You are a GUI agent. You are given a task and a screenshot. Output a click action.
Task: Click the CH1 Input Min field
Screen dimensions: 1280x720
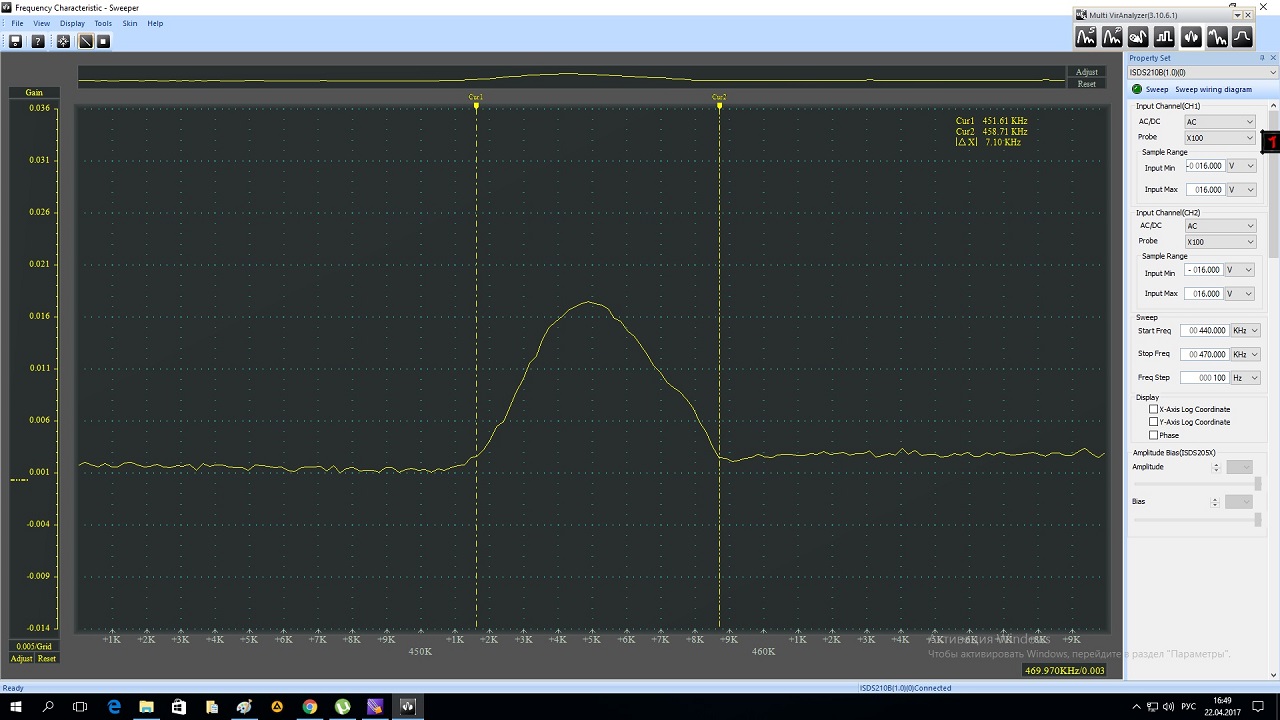pyautogui.click(x=1204, y=166)
